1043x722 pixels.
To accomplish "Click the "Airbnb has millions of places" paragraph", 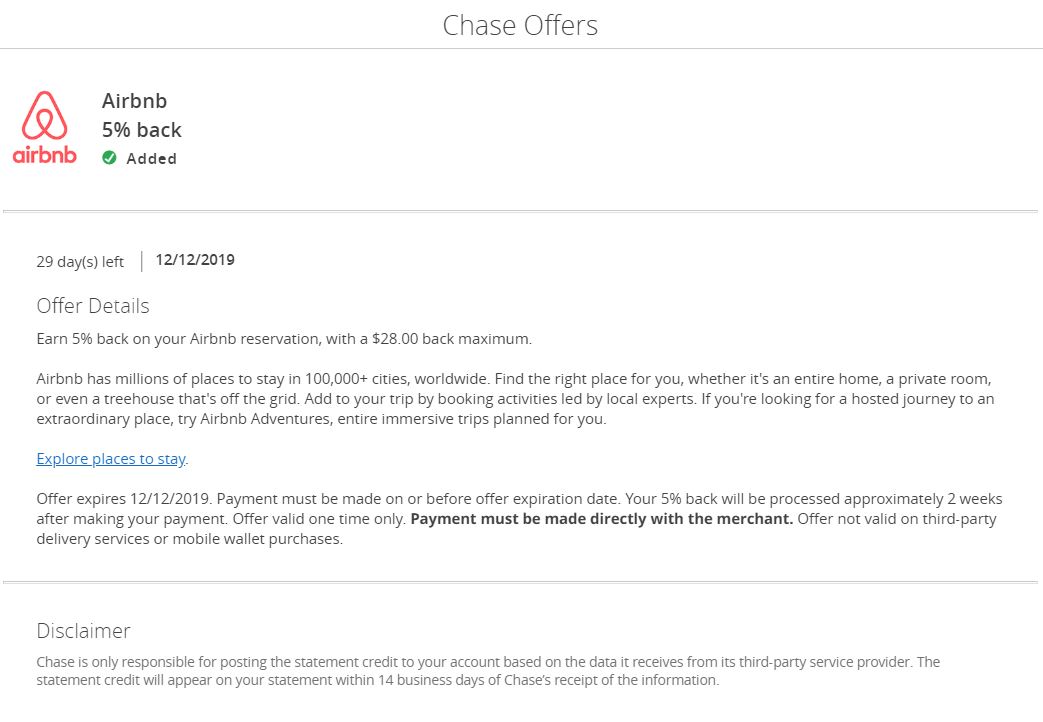I will (513, 399).
